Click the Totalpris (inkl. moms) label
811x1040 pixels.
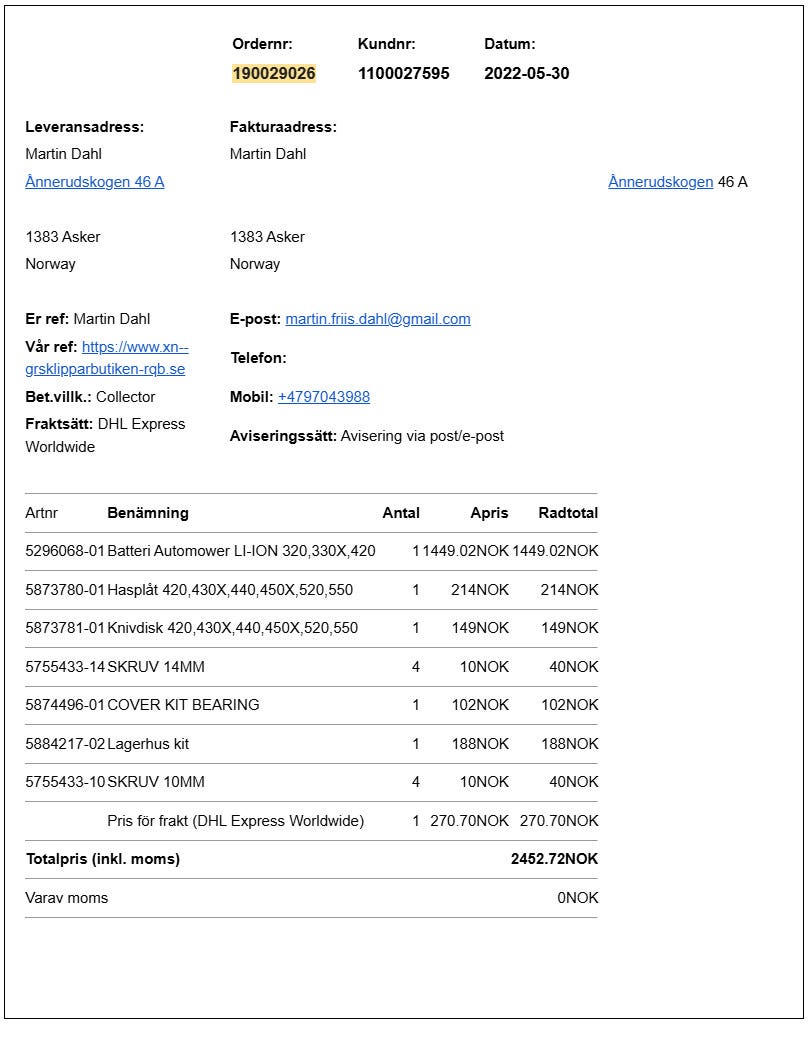tap(103, 859)
